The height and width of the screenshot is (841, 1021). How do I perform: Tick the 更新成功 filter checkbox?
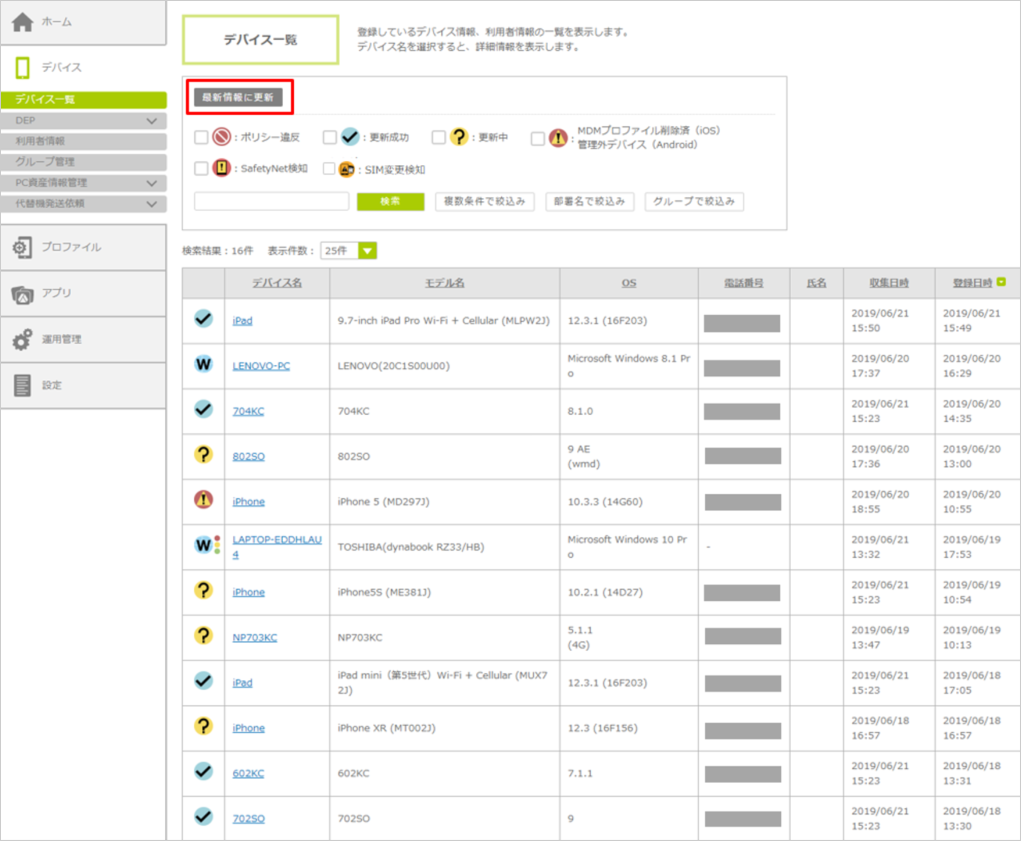pos(330,138)
